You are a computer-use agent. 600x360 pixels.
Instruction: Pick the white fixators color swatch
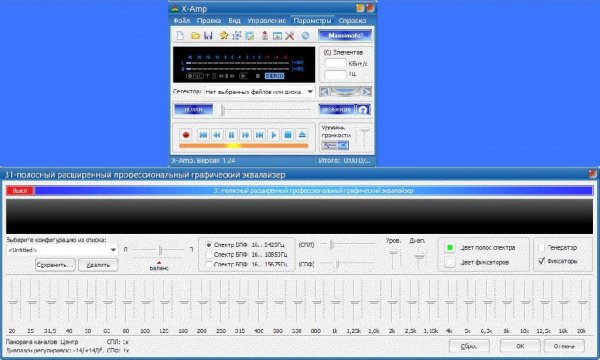click(450, 262)
